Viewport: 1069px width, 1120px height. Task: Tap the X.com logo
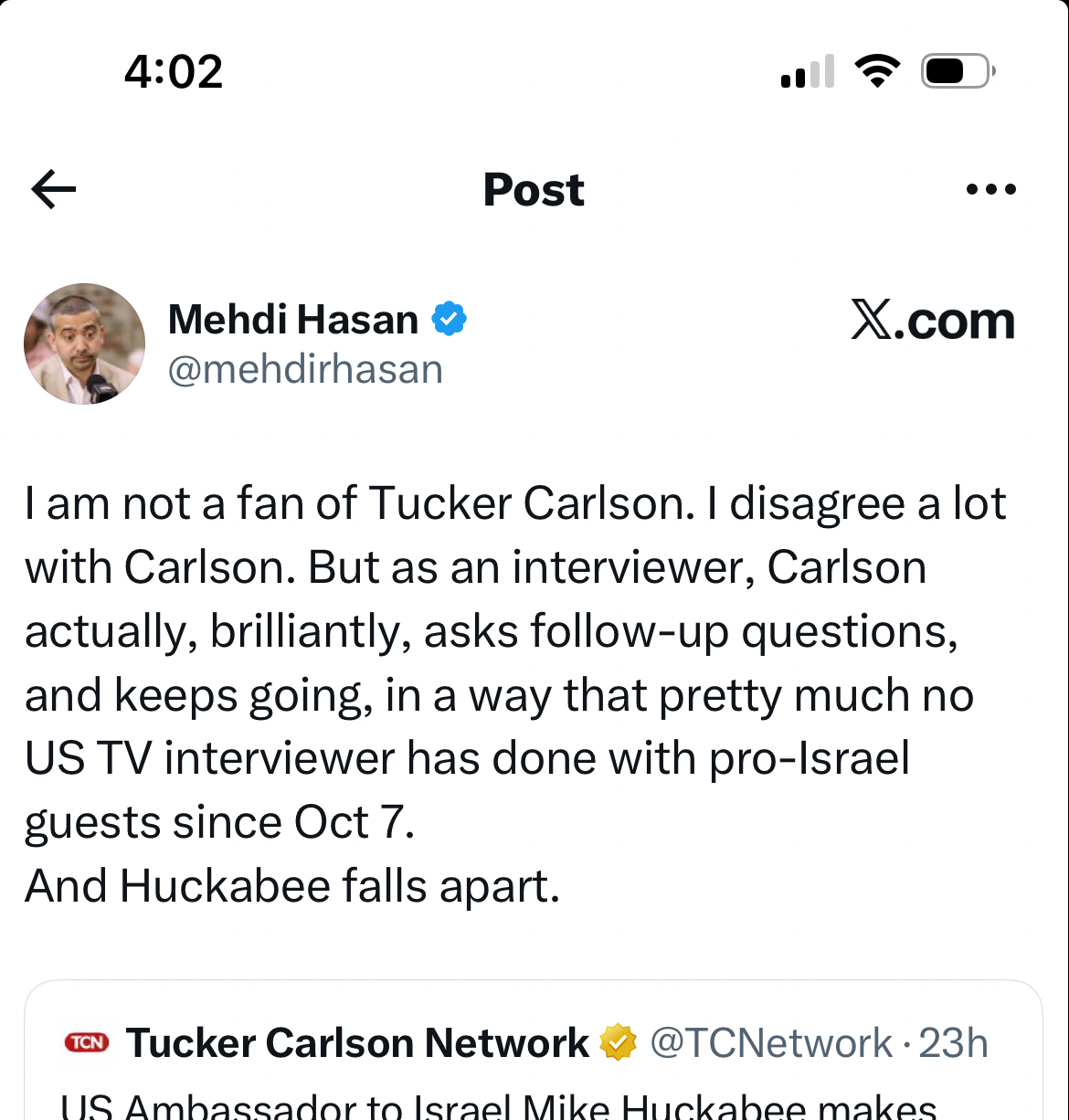(932, 321)
